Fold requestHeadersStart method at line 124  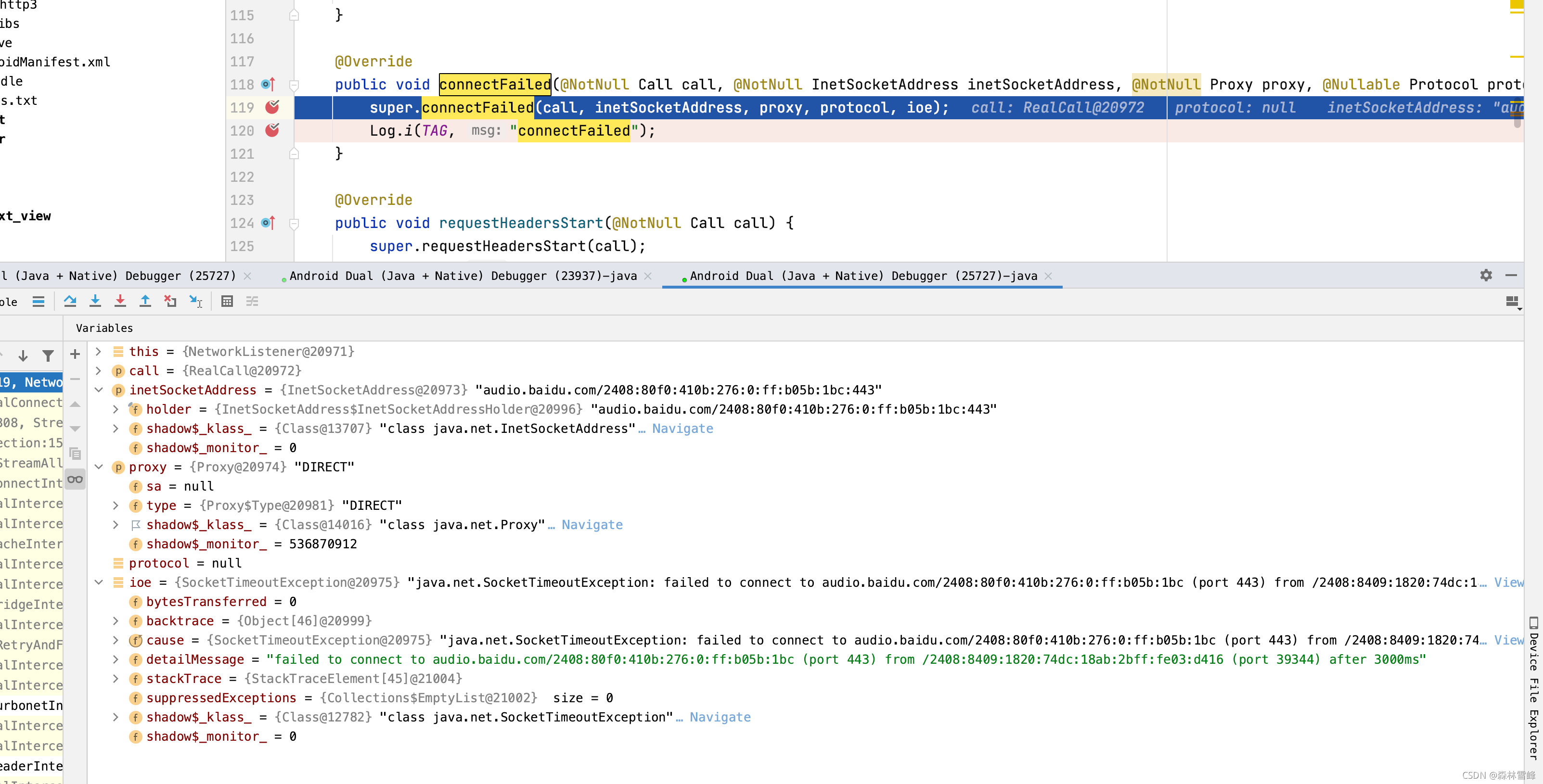point(294,224)
